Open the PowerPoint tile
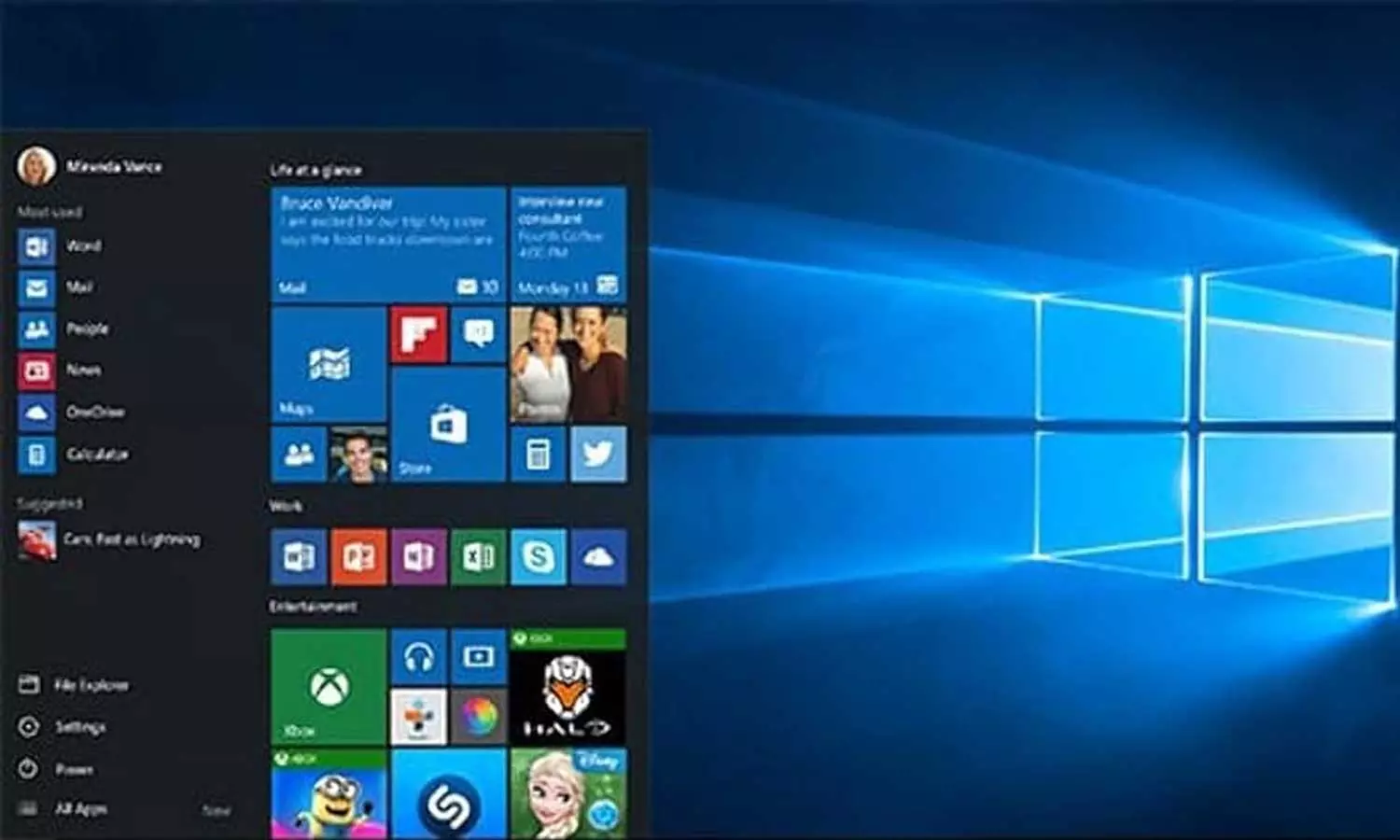The height and width of the screenshot is (840, 1400). coord(358,557)
